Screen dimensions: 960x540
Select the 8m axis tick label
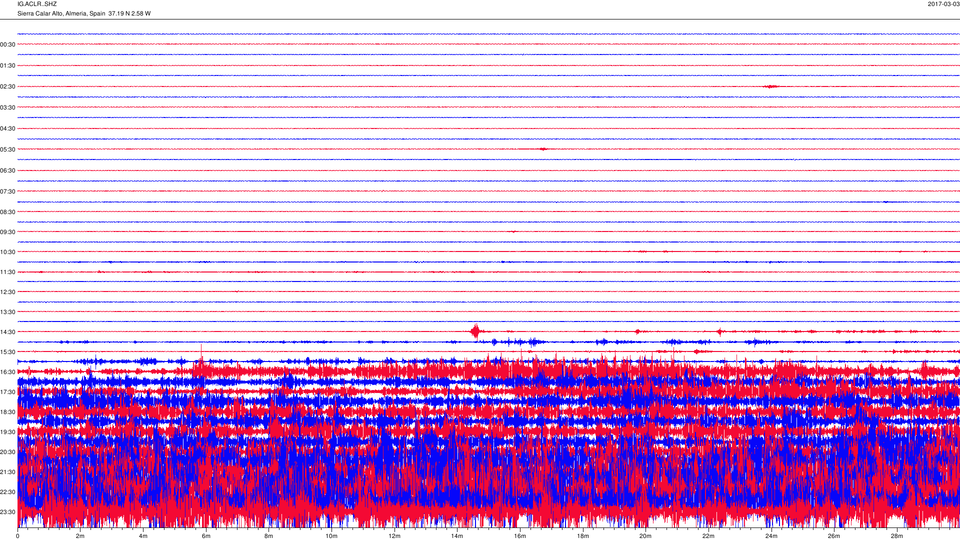(x=269, y=536)
